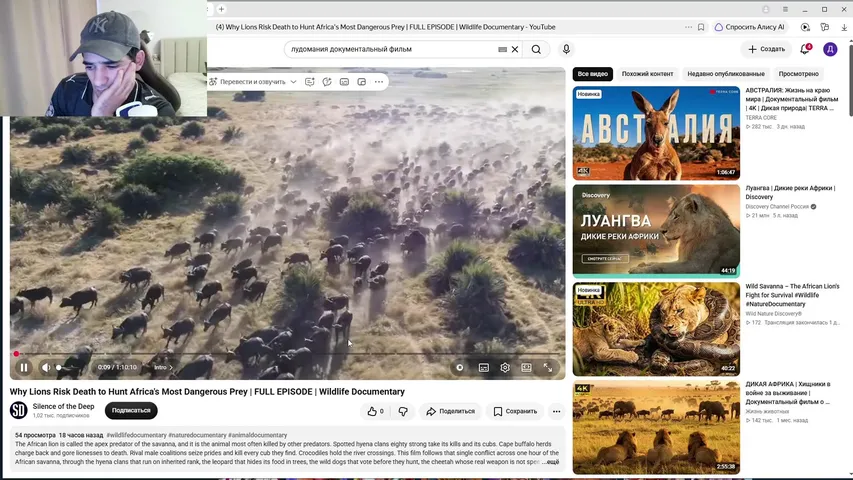Open the browser hamburger menu

click(785, 9)
